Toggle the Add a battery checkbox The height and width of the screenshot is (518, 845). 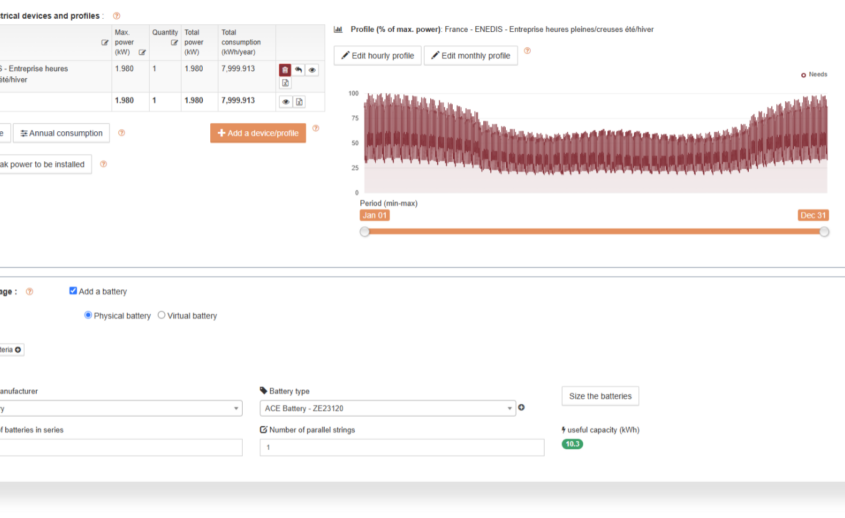coord(73,291)
